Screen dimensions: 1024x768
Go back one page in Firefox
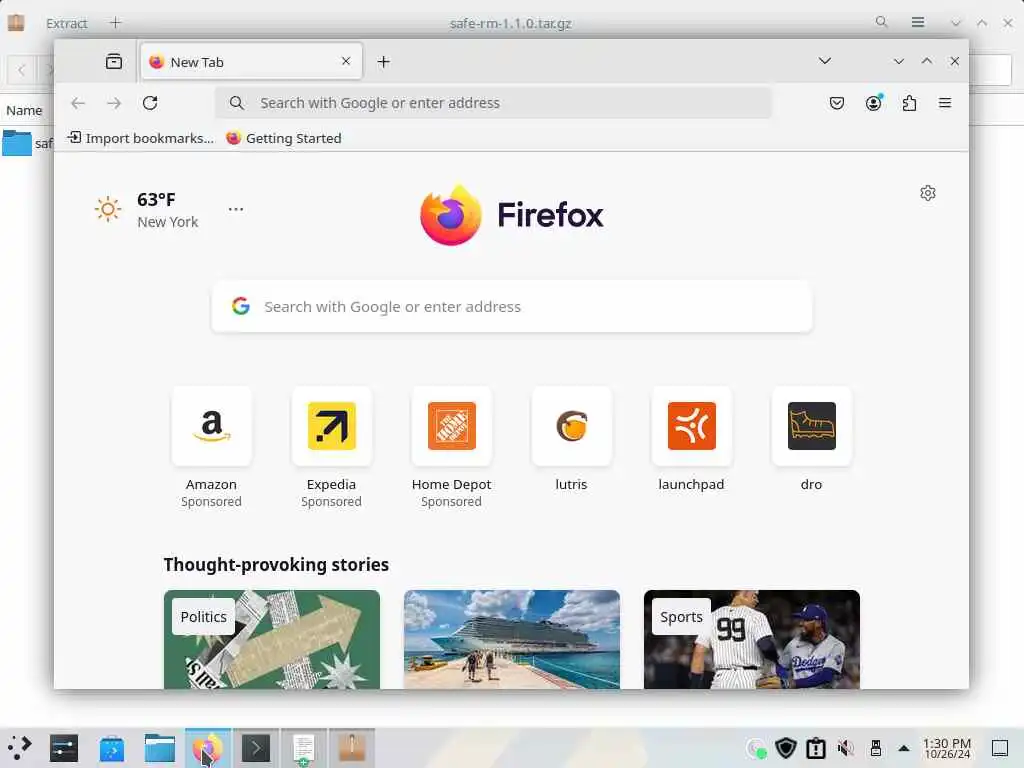pos(78,103)
